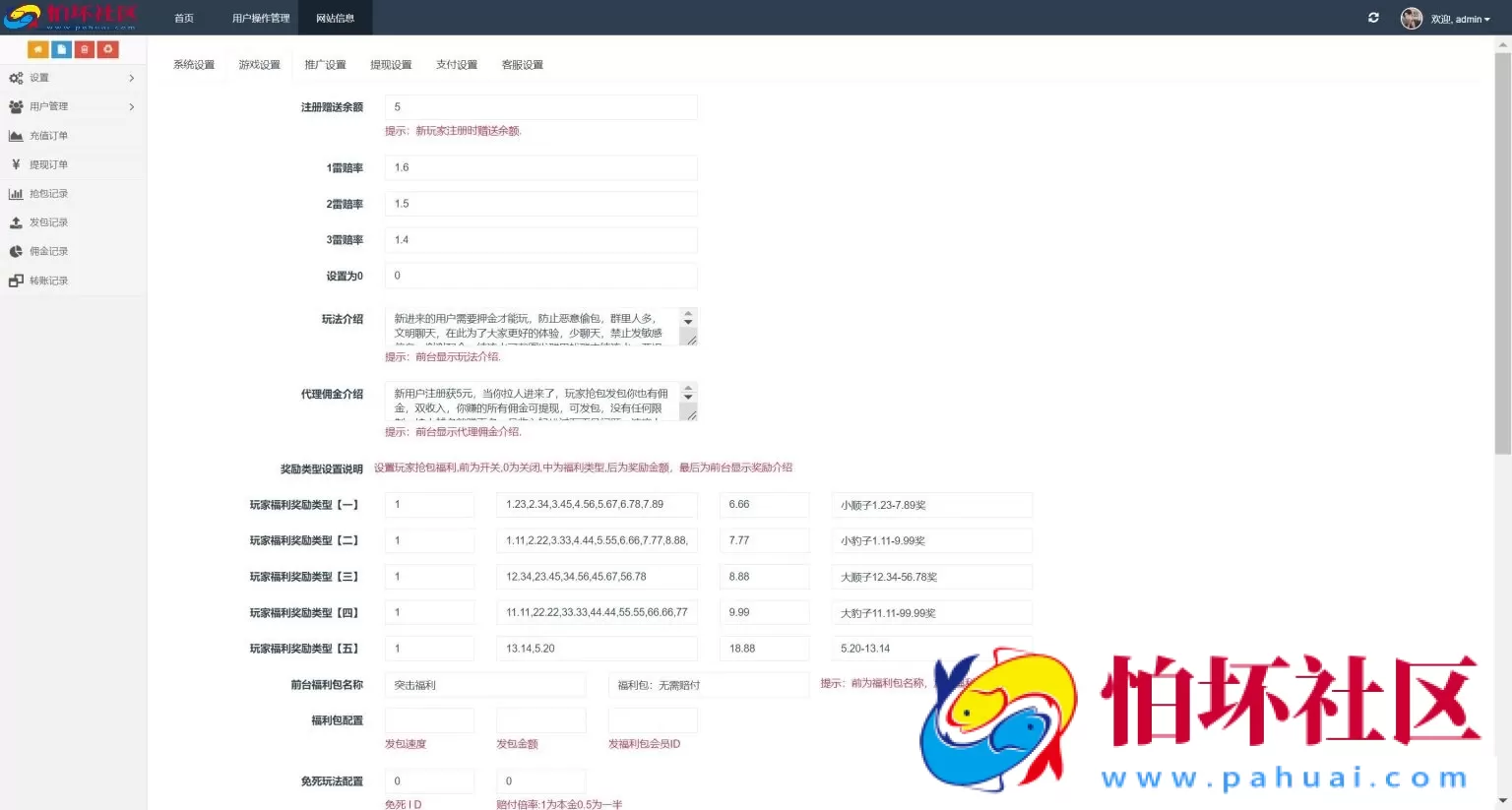The image size is (1512, 810).
Task: Switch to the 网站信息 menu item
Action: pos(336,18)
